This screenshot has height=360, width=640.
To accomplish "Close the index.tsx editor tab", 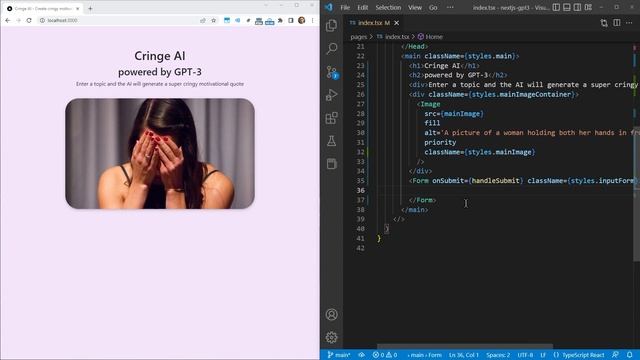I will pyautogui.click(x=396, y=23).
